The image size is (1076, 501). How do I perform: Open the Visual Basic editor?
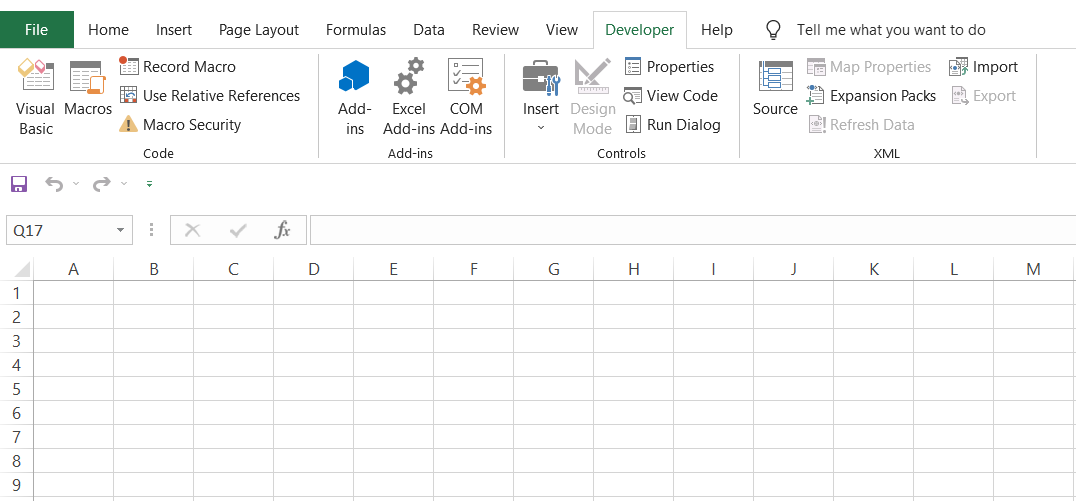point(35,98)
